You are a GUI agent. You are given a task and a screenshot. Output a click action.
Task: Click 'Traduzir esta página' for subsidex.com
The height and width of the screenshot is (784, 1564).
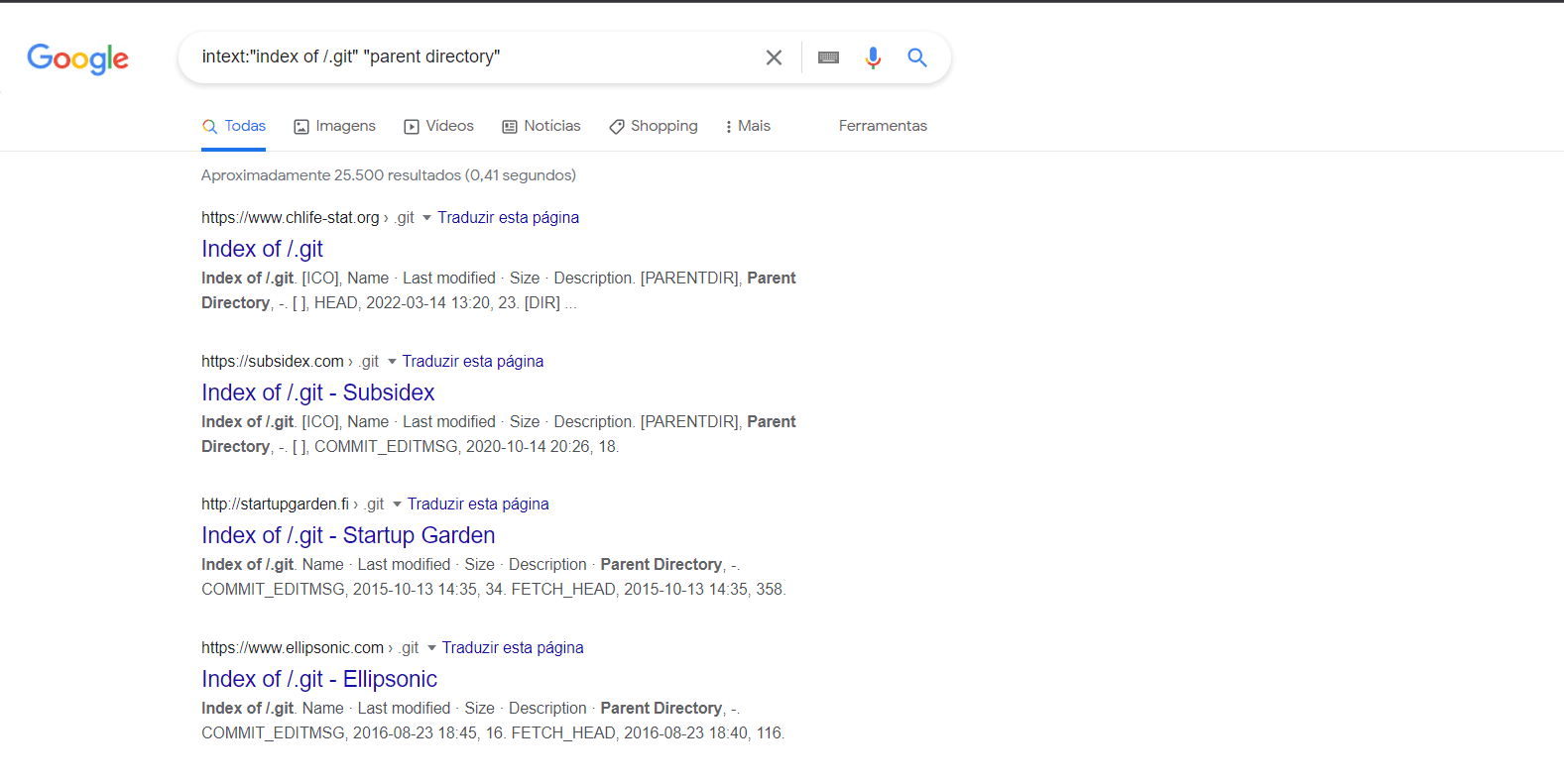coord(473,362)
